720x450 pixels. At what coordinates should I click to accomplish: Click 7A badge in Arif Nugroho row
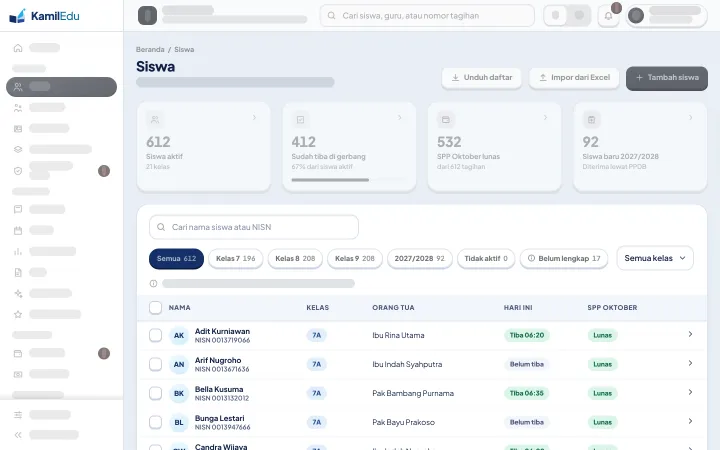tap(317, 365)
